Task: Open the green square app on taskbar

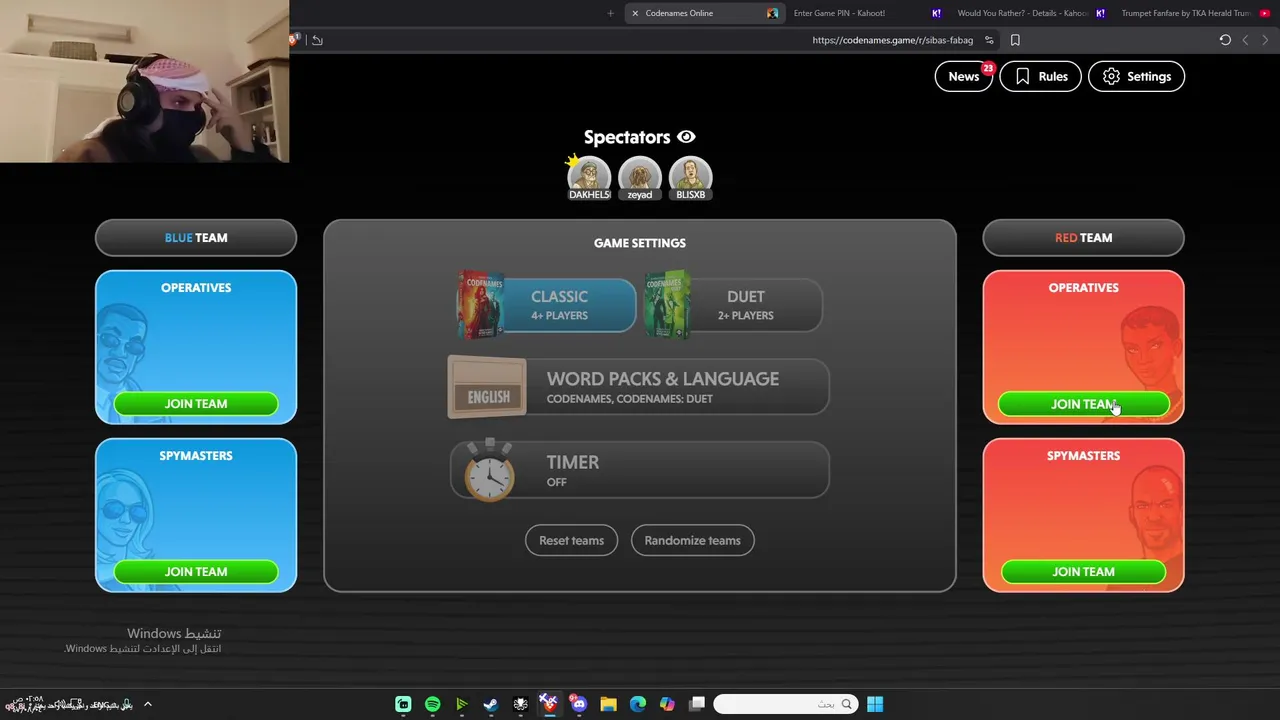Action: point(403,704)
